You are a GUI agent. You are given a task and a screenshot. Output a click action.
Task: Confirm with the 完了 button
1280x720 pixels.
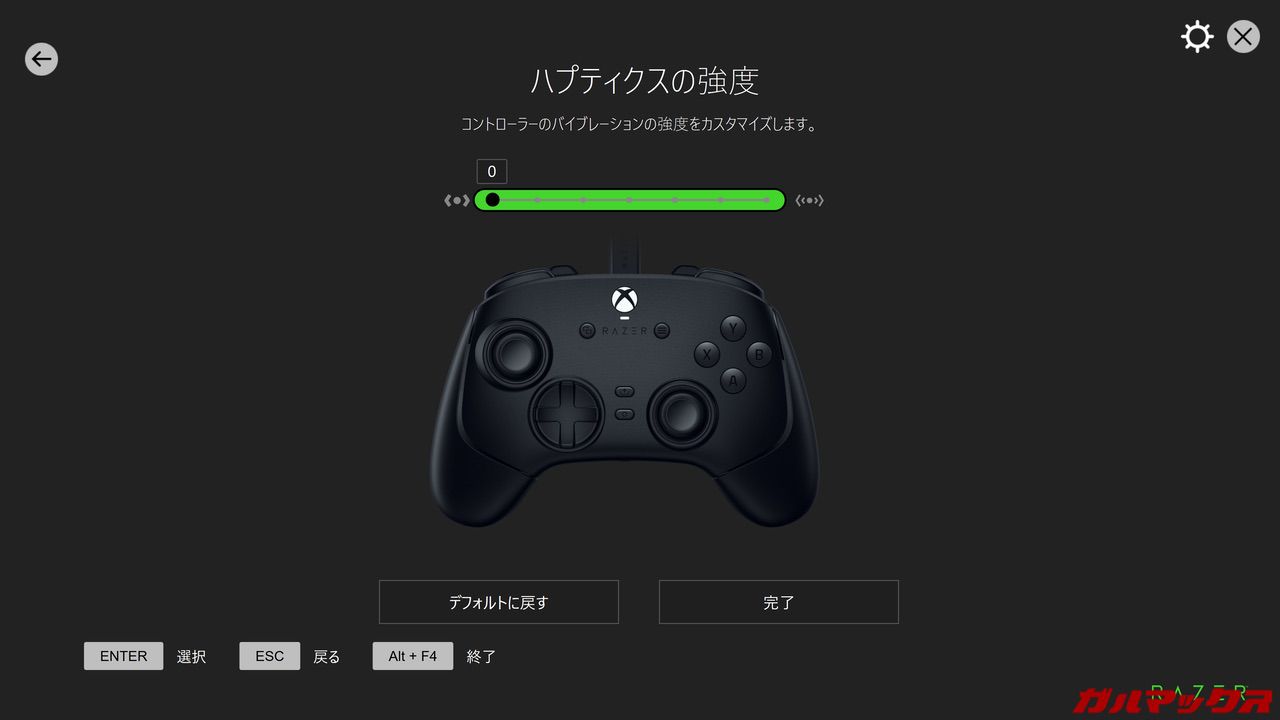(x=779, y=602)
